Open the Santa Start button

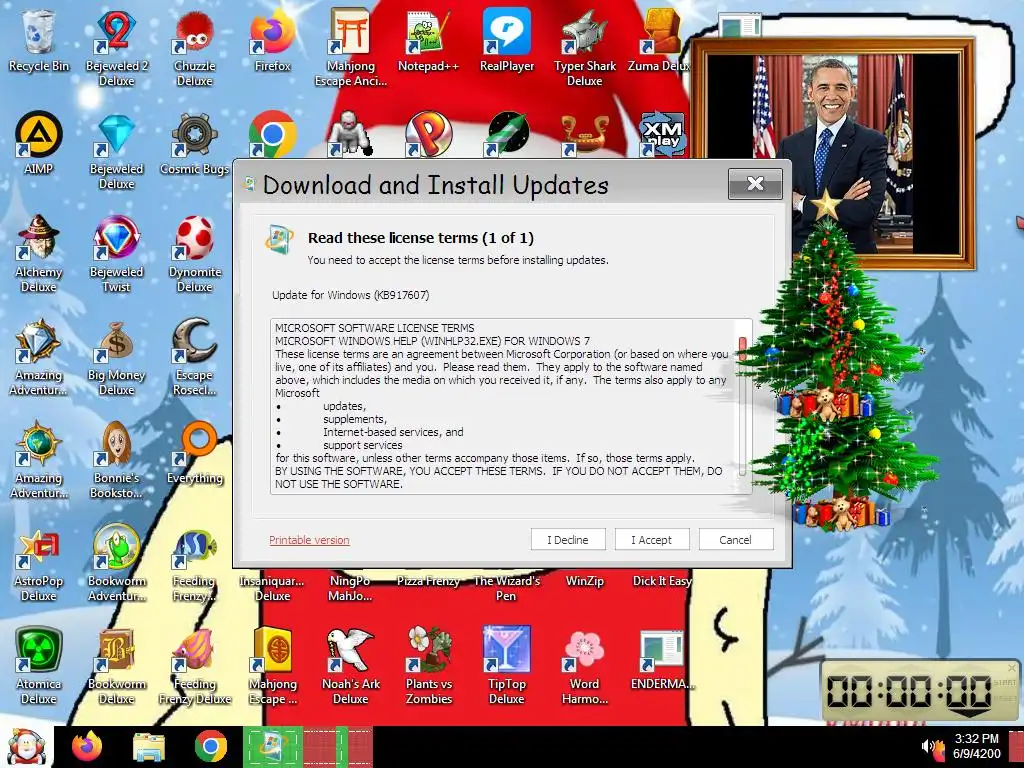tap(25, 747)
